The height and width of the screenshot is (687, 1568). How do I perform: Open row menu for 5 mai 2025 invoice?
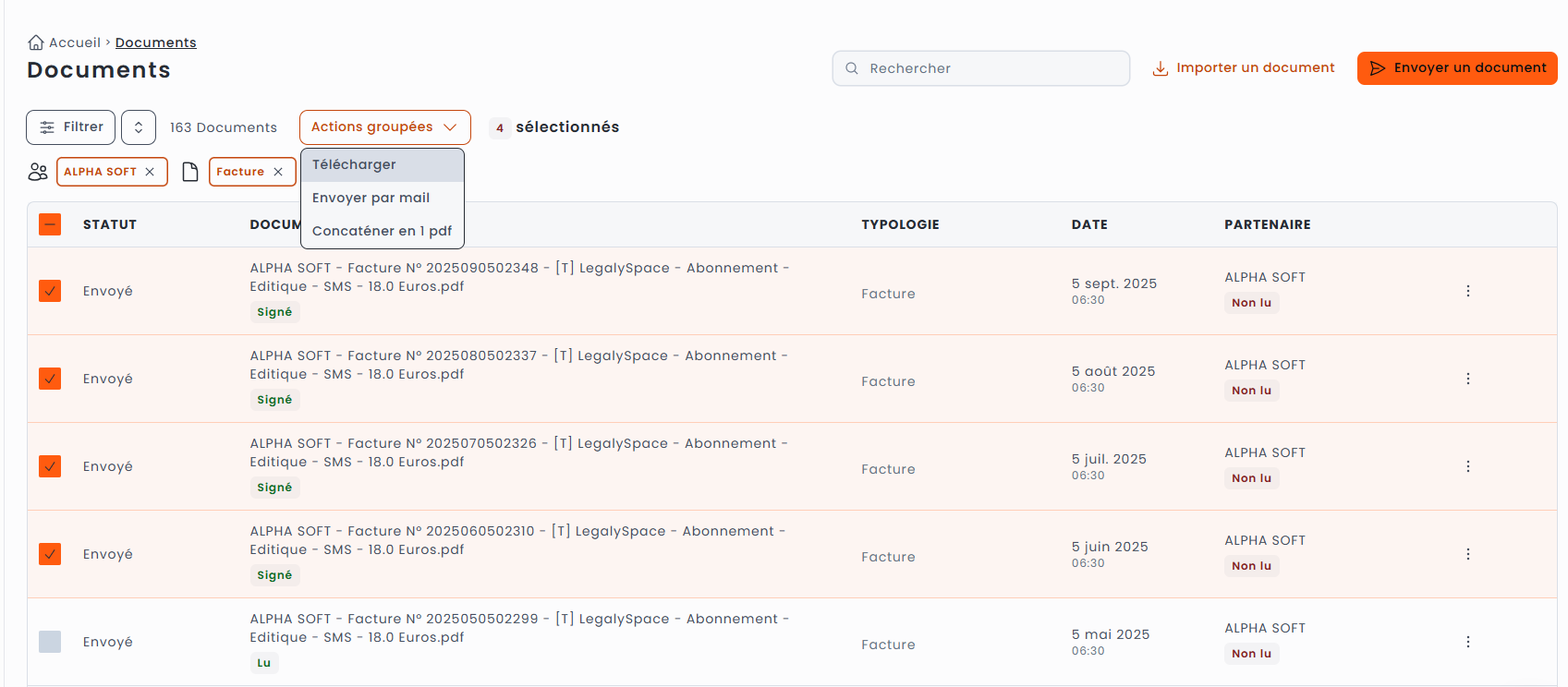tap(1467, 642)
